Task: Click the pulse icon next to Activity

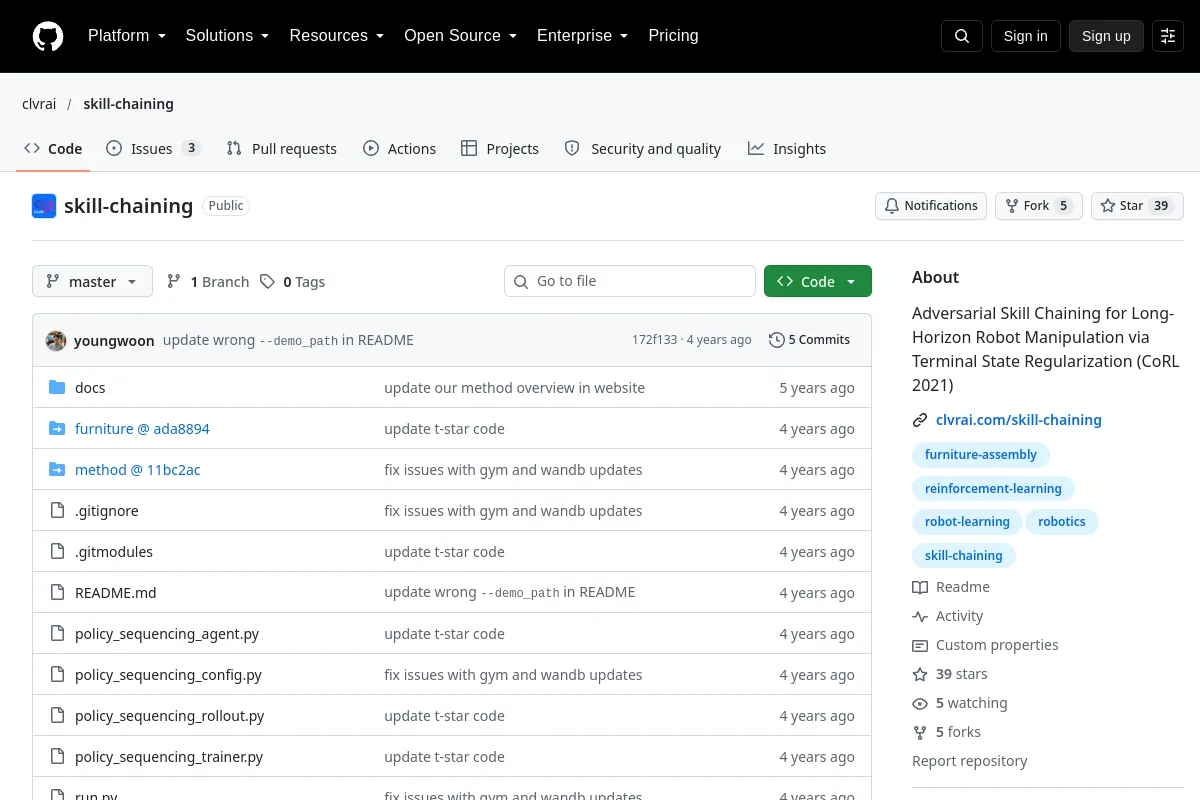Action: tap(920, 616)
